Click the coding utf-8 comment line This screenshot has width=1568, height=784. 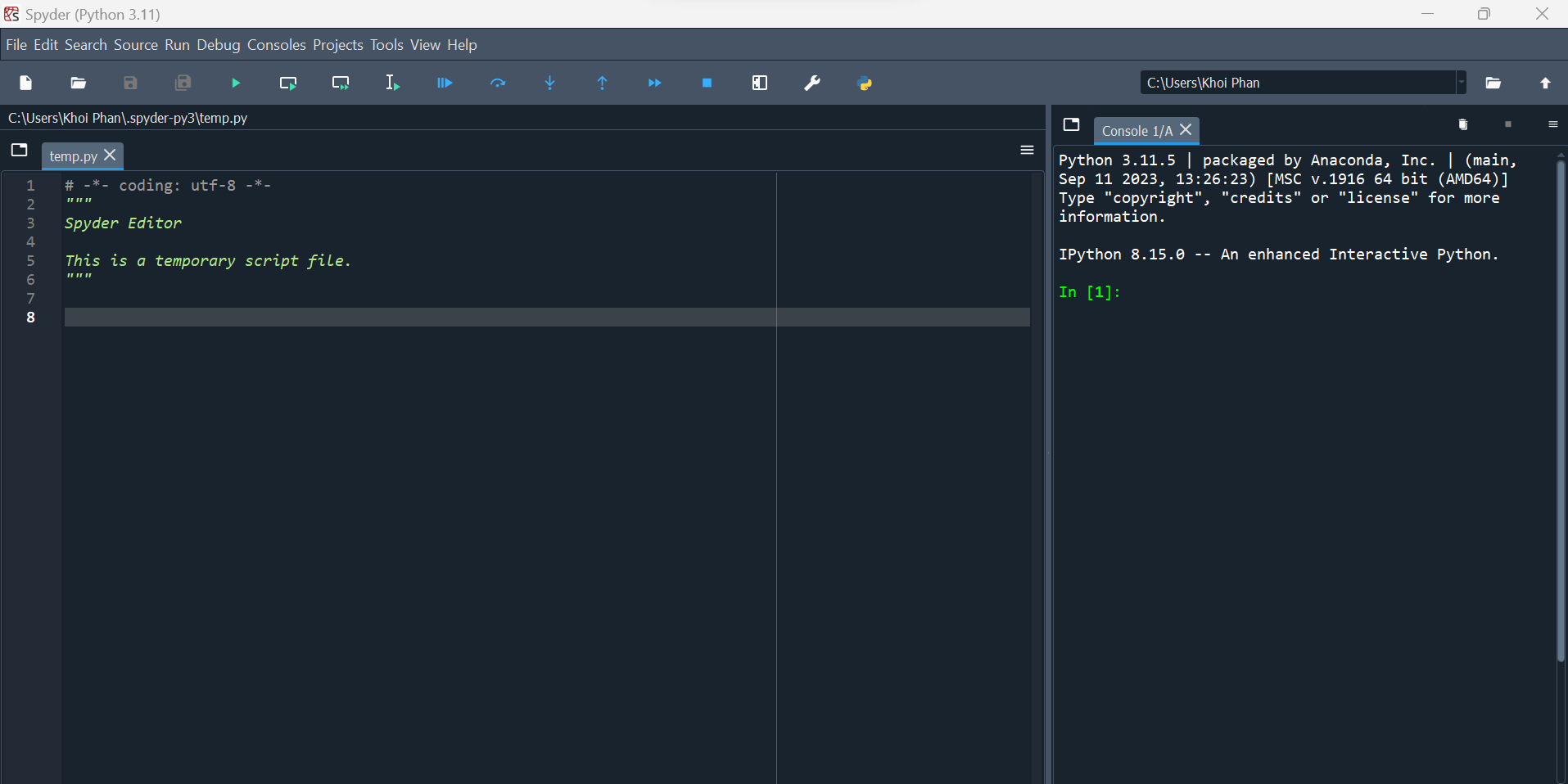pyautogui.click(x=168, y=186)
